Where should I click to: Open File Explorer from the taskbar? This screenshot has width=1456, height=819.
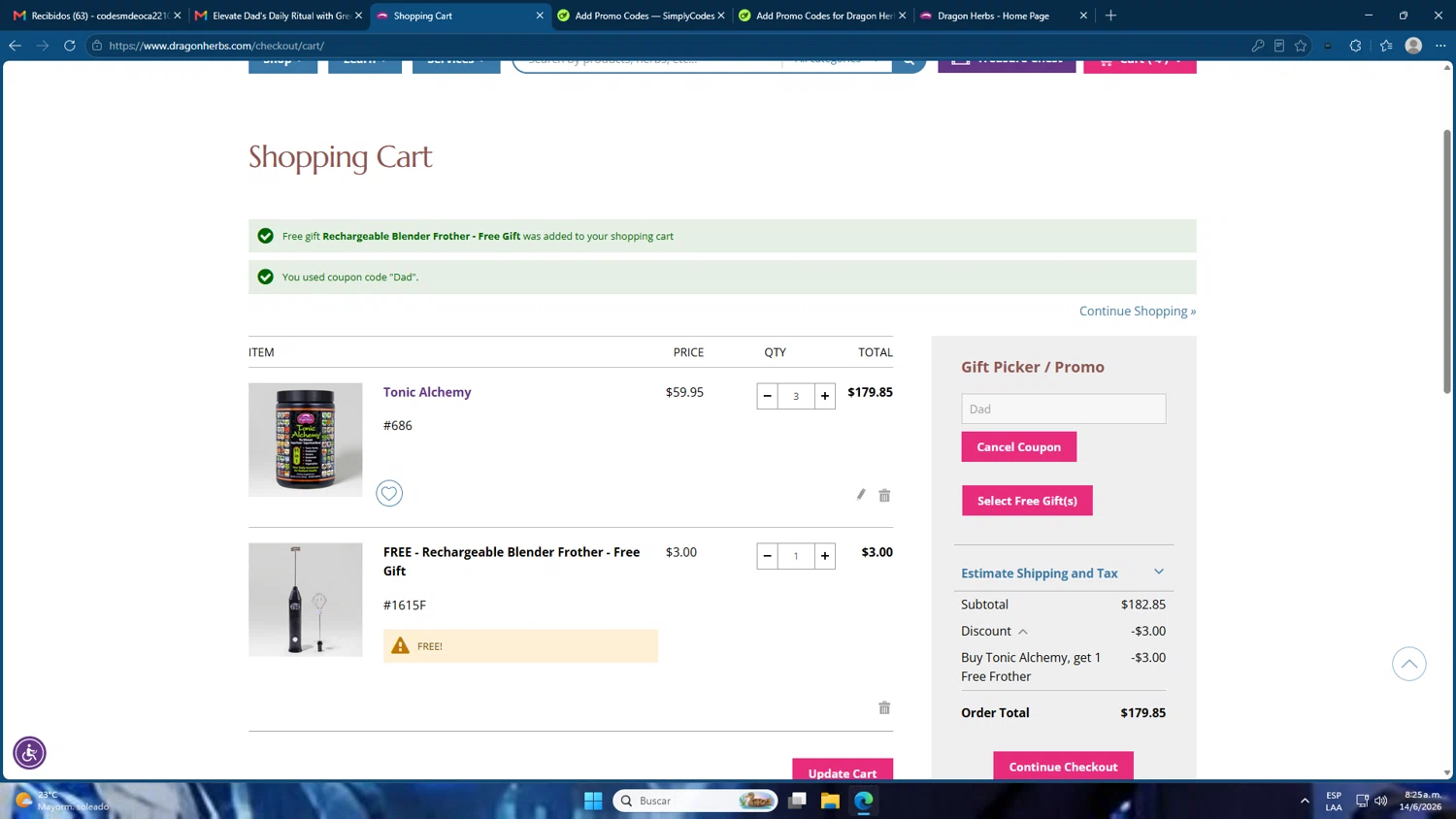click(830, 801)
